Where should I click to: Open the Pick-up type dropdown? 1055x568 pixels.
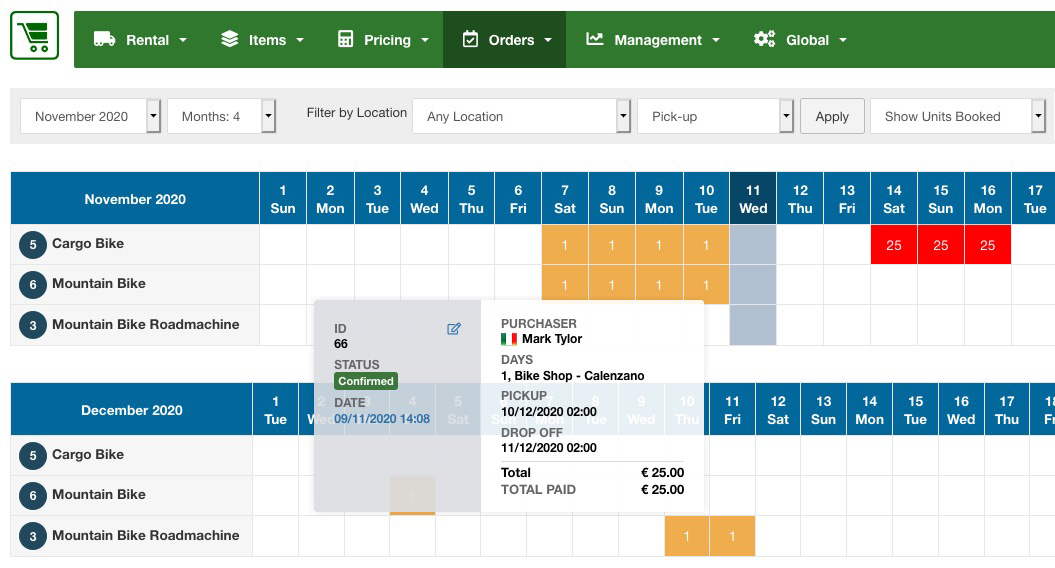pyautogui.click(x=715, y=116)
